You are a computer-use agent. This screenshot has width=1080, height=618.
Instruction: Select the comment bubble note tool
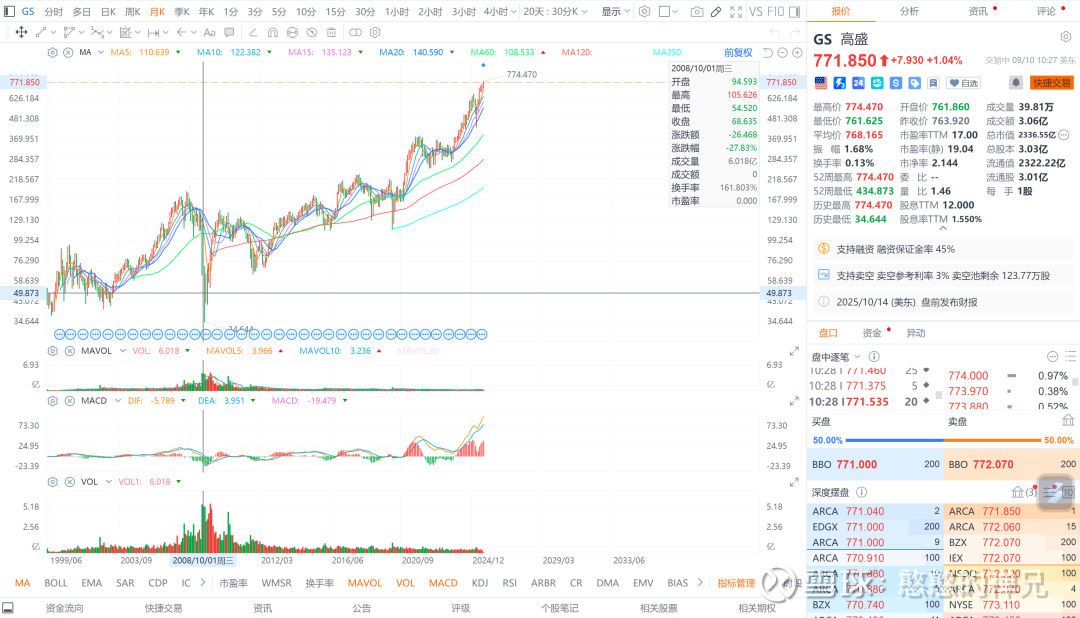[229, 32]
